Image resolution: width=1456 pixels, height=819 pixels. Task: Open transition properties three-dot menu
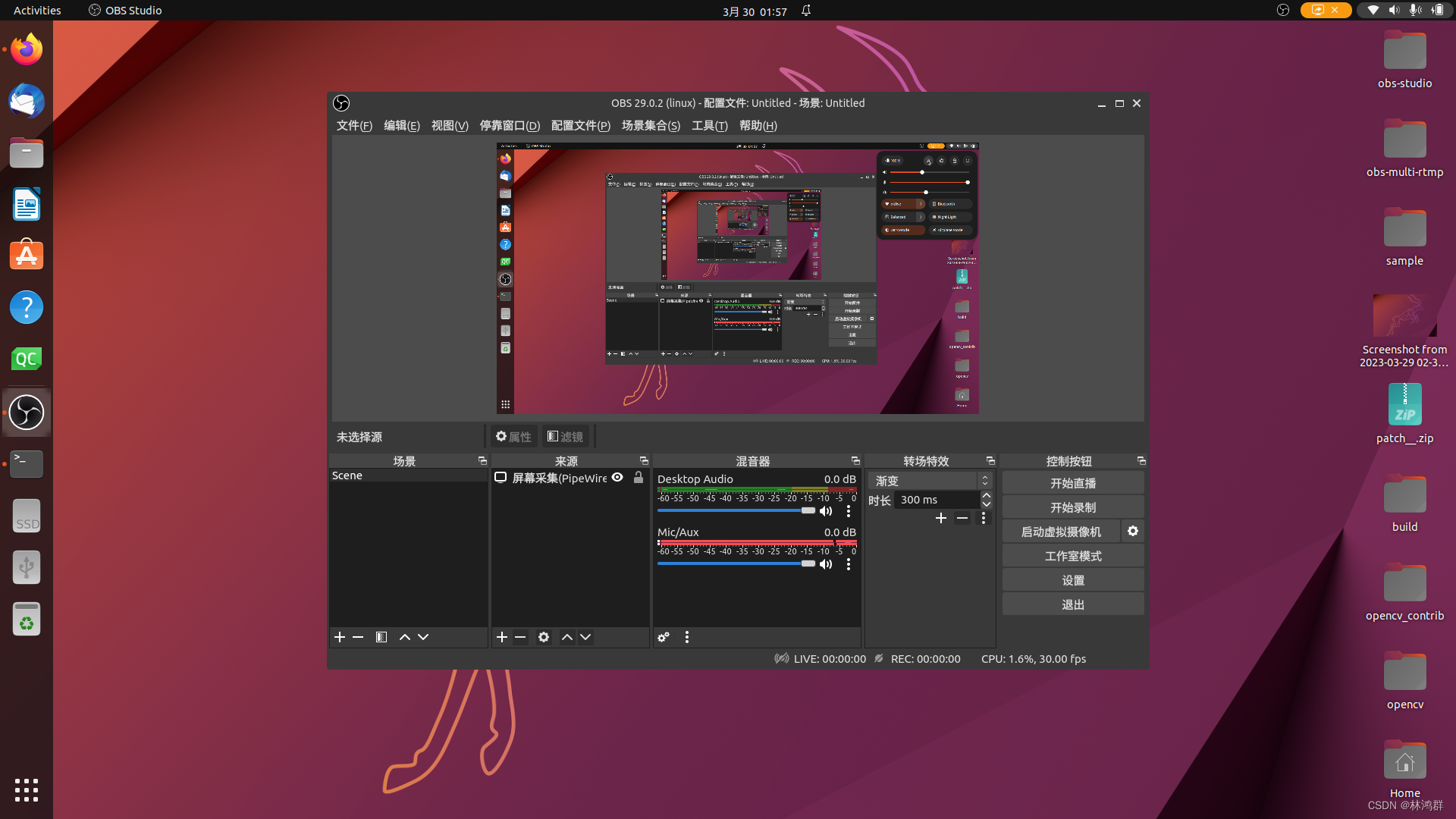[984, 518]
